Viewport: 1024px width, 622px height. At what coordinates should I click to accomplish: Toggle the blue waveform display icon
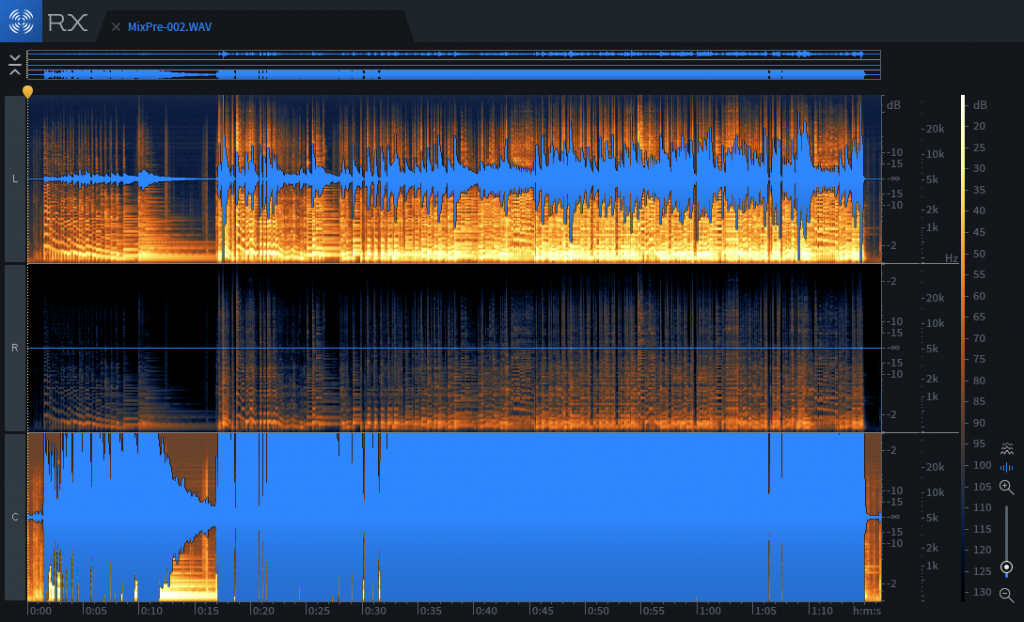point(1006,467)
